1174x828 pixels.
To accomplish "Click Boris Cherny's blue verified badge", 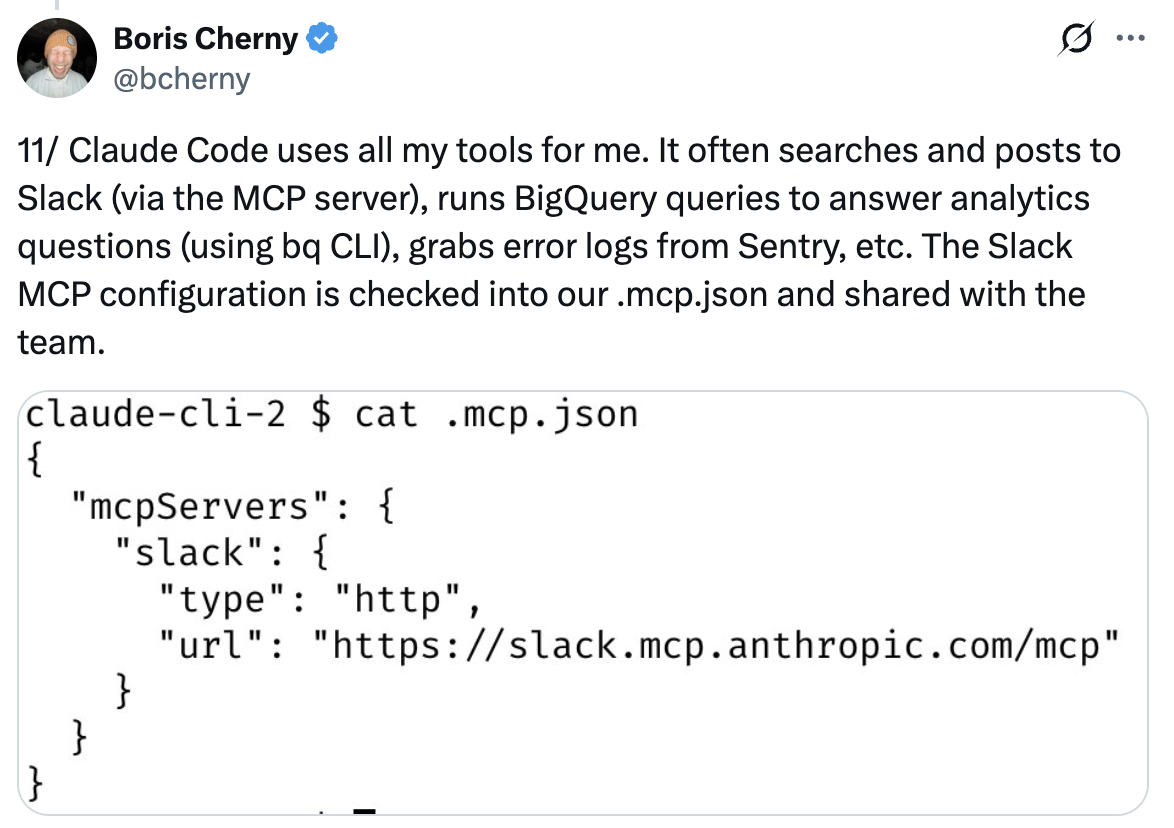I will point(322,38).
